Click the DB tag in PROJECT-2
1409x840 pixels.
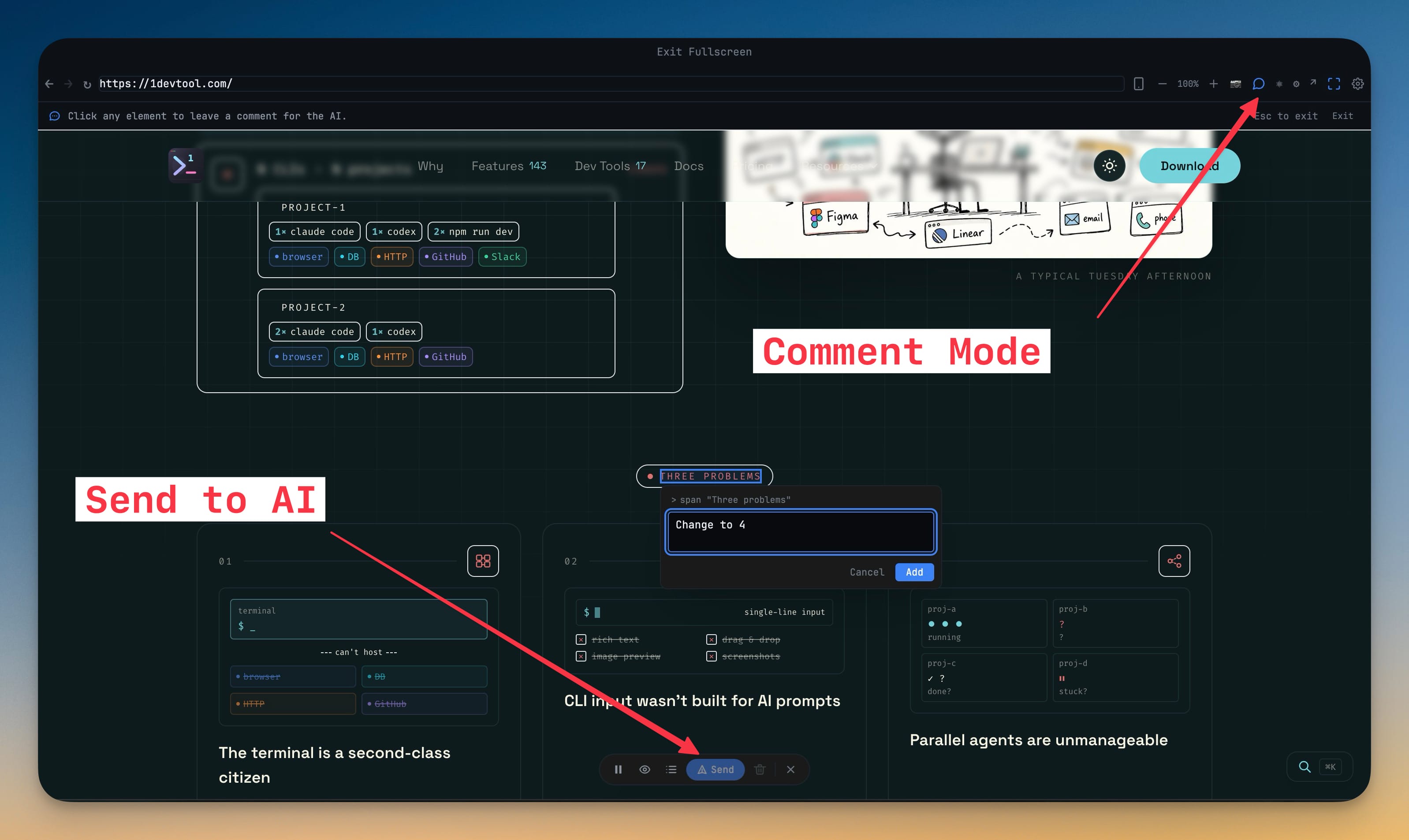click(349, 357)
